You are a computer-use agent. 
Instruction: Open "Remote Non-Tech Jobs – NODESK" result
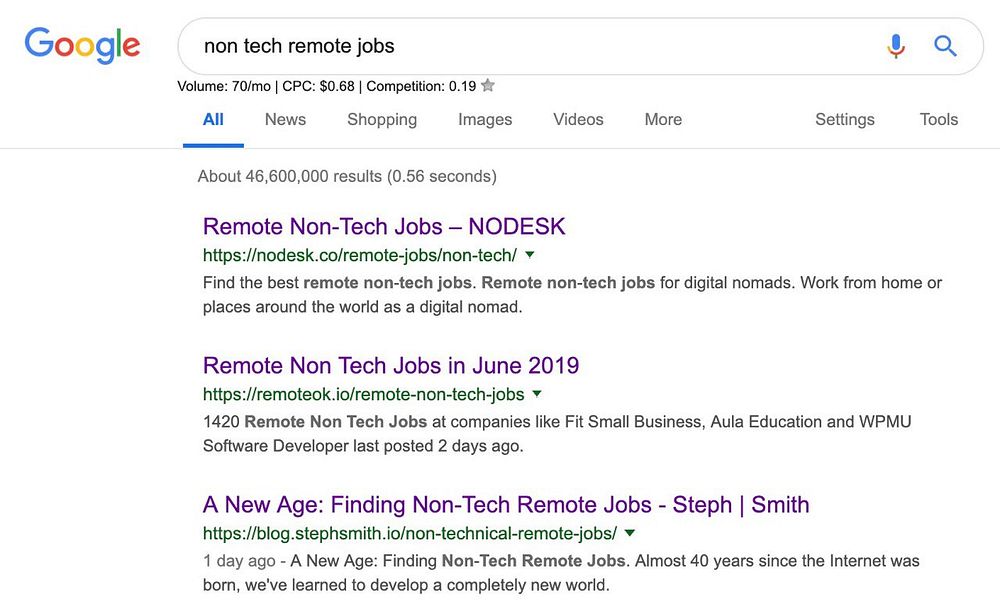[x=384, y=226]
